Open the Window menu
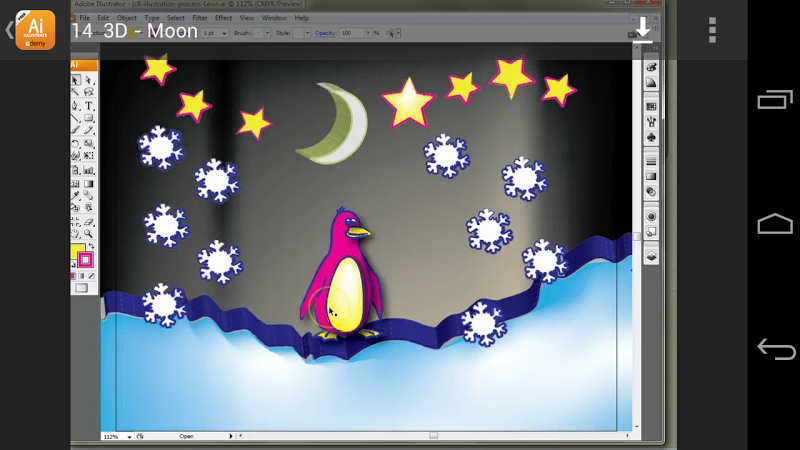The height and width of the screenshot is (450, 800). coord(274,18)
